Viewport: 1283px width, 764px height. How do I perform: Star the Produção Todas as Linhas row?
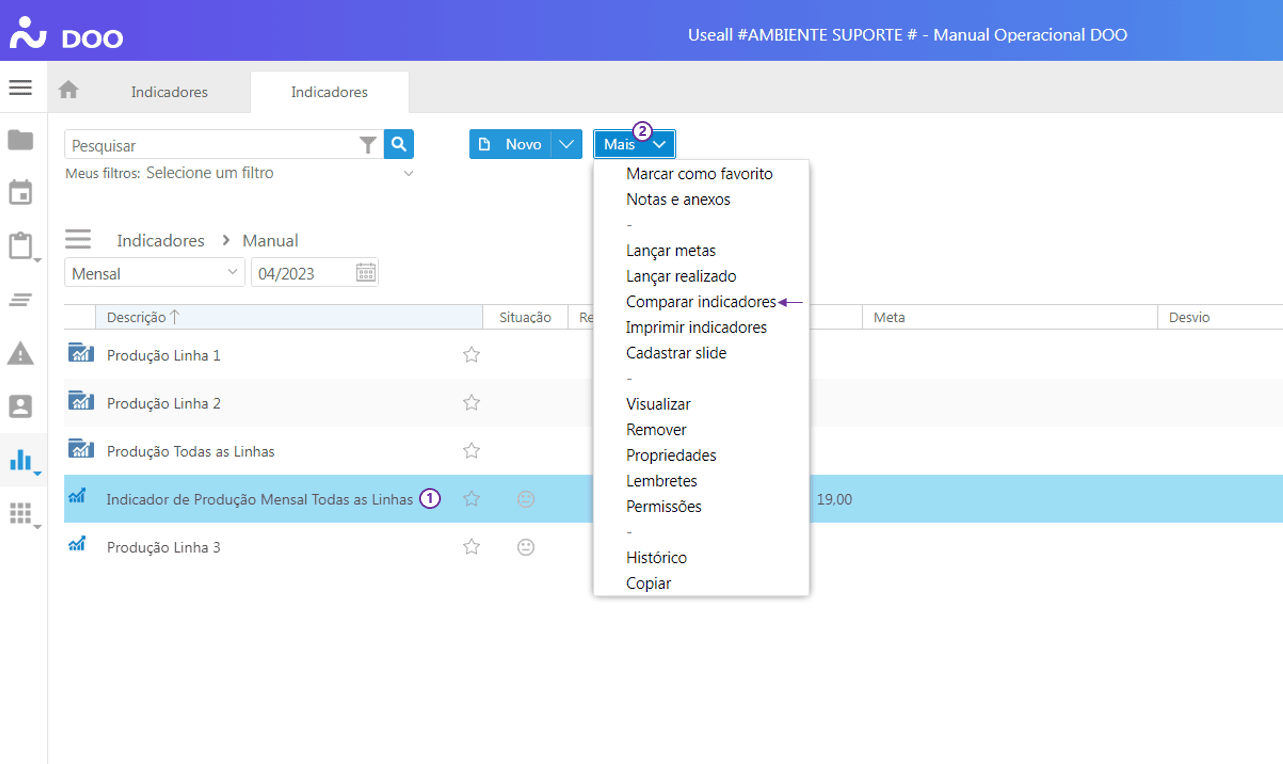tap(471, 451)
